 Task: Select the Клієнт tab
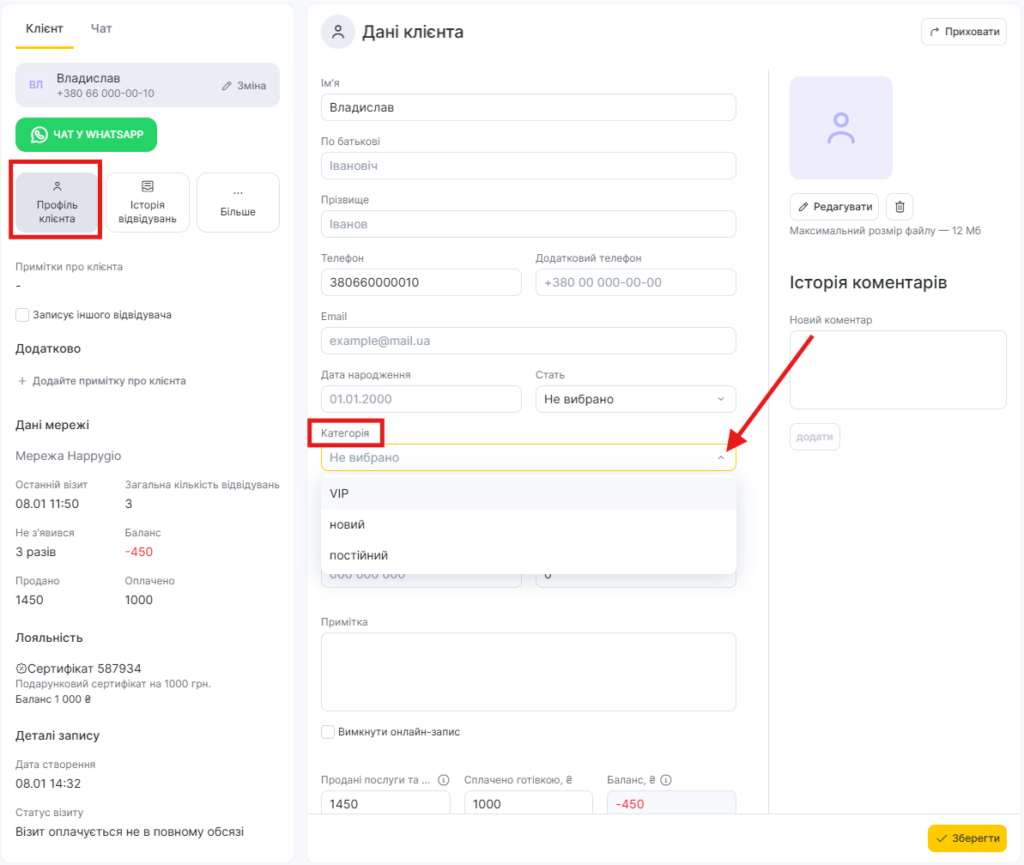tap(43, 29)
